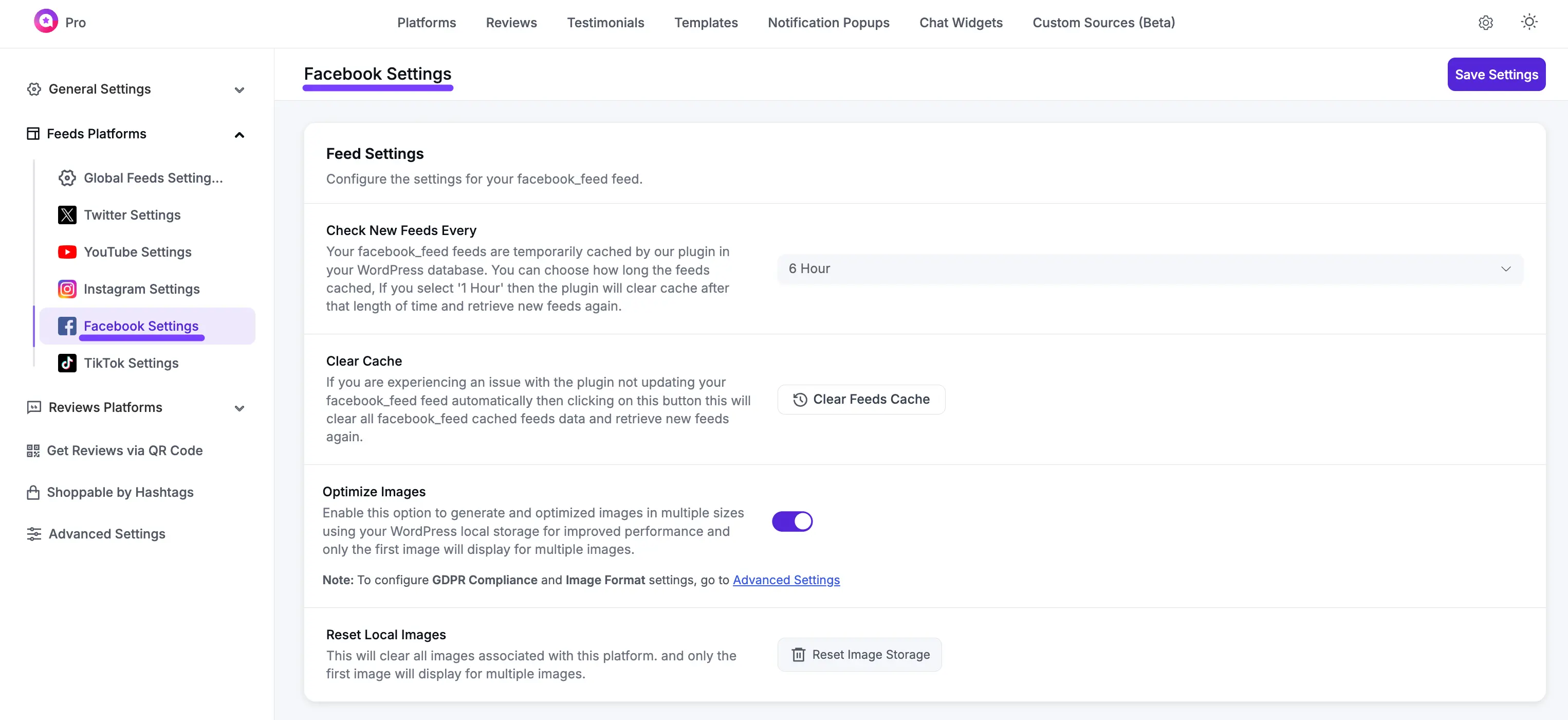The height and width of the screenshot is (720, 1568).
Task: Disable the Optimize Images toggle
Action: pyautogui.click(x=792, y=521)
